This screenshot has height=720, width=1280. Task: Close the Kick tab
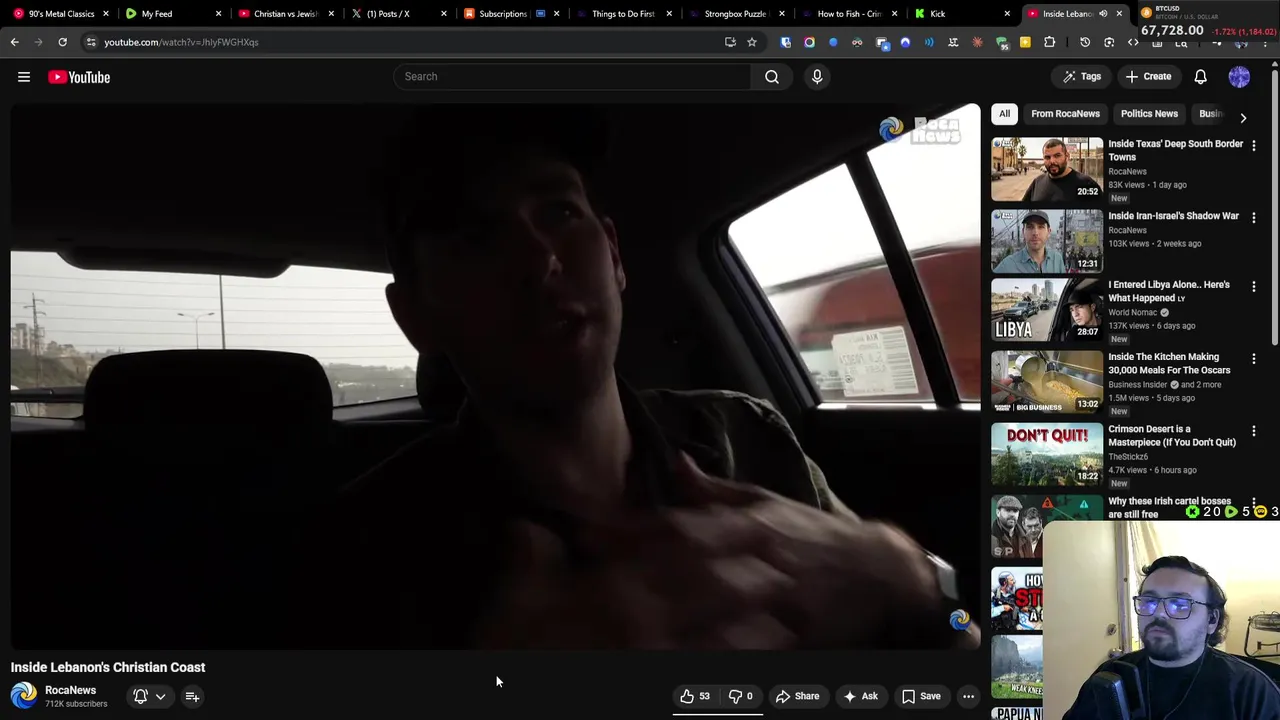tap(1007, 14)
